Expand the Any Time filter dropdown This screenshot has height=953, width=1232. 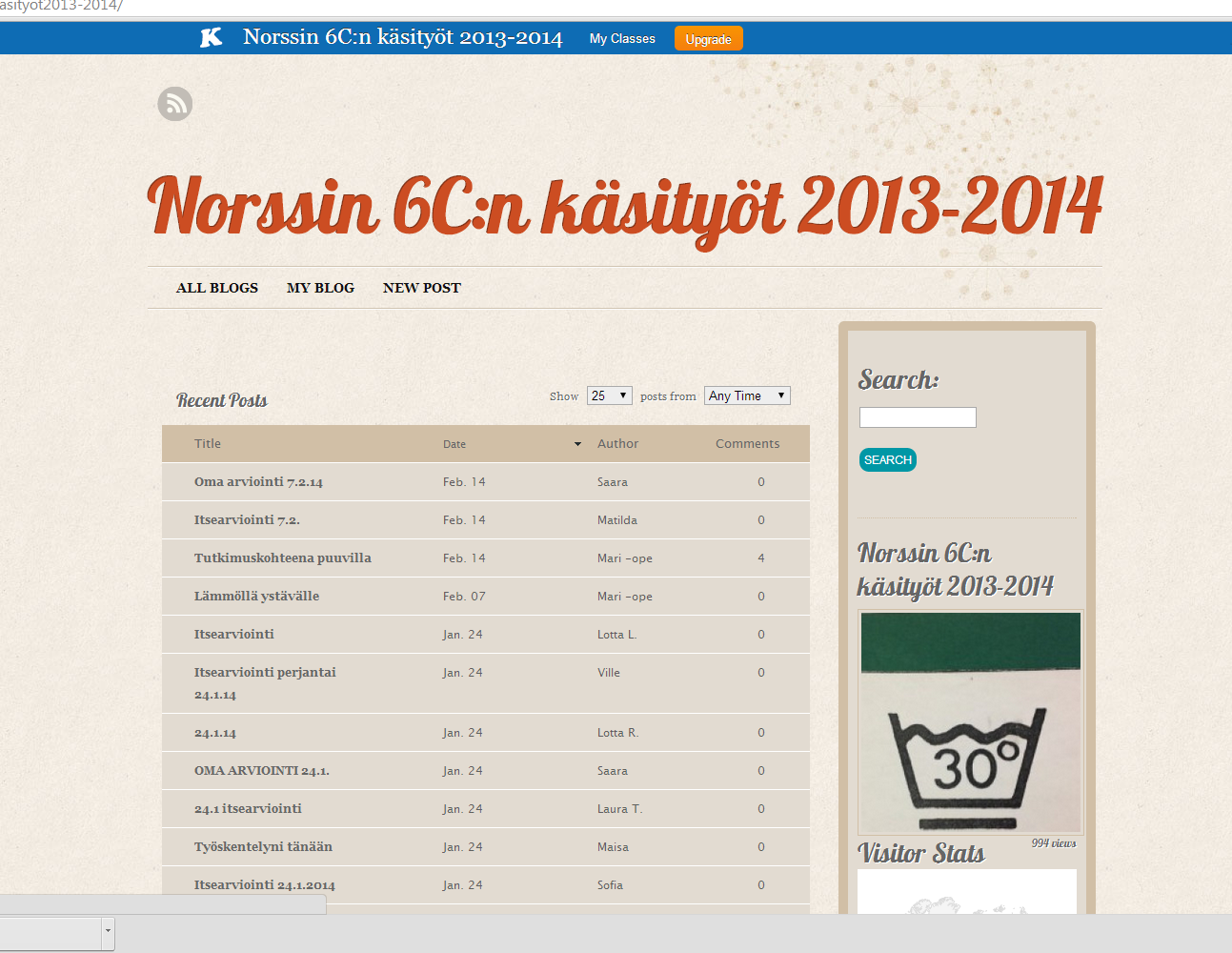[747, 395]
